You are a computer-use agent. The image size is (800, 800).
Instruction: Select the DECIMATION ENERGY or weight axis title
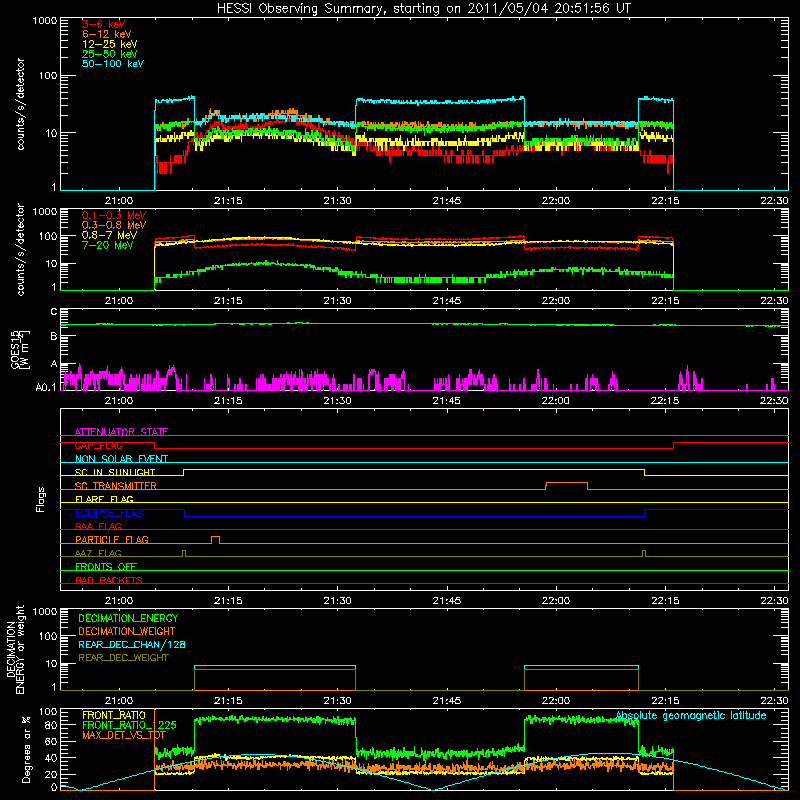(x=15, y=649)
